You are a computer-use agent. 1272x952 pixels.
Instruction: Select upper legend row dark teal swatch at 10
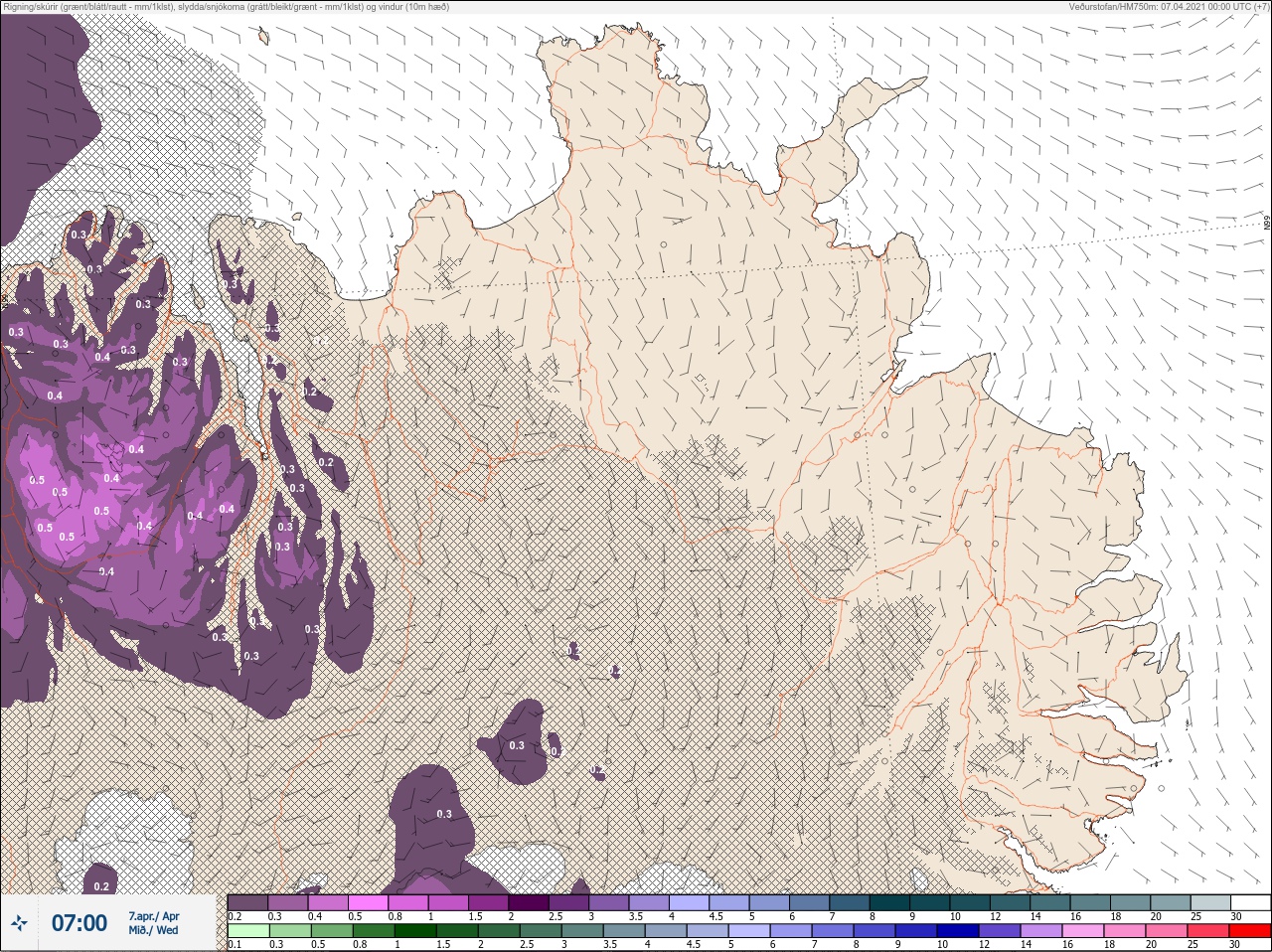(970, 902)
